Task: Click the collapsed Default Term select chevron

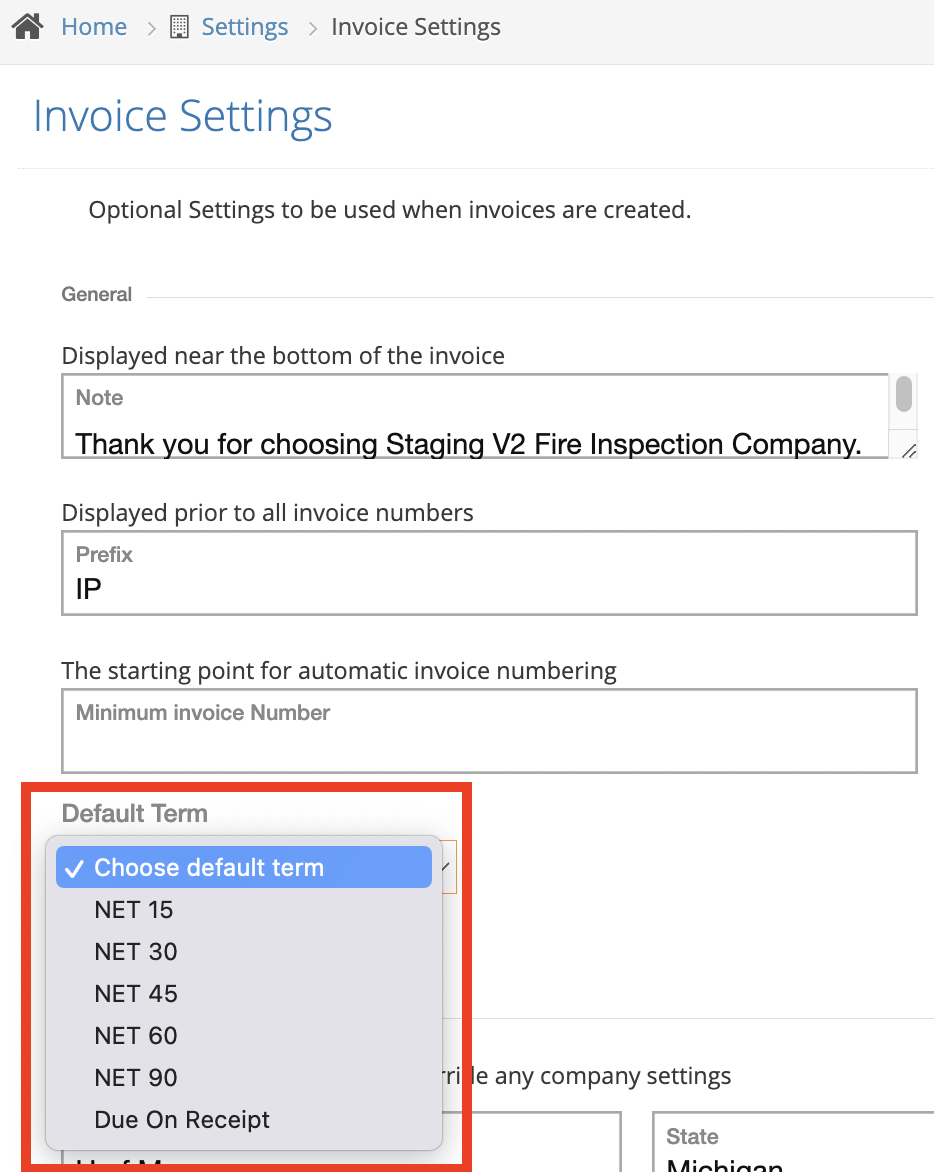Action: click(446, 867)
